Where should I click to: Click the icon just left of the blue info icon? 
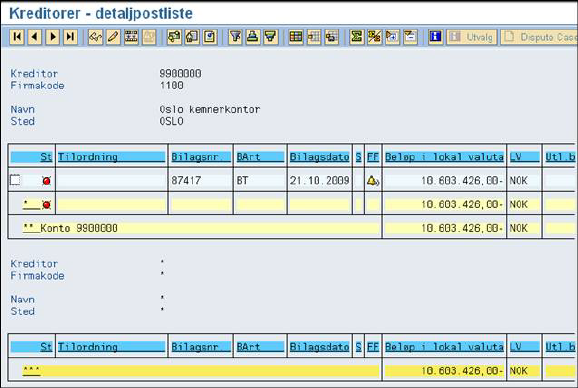410,36
